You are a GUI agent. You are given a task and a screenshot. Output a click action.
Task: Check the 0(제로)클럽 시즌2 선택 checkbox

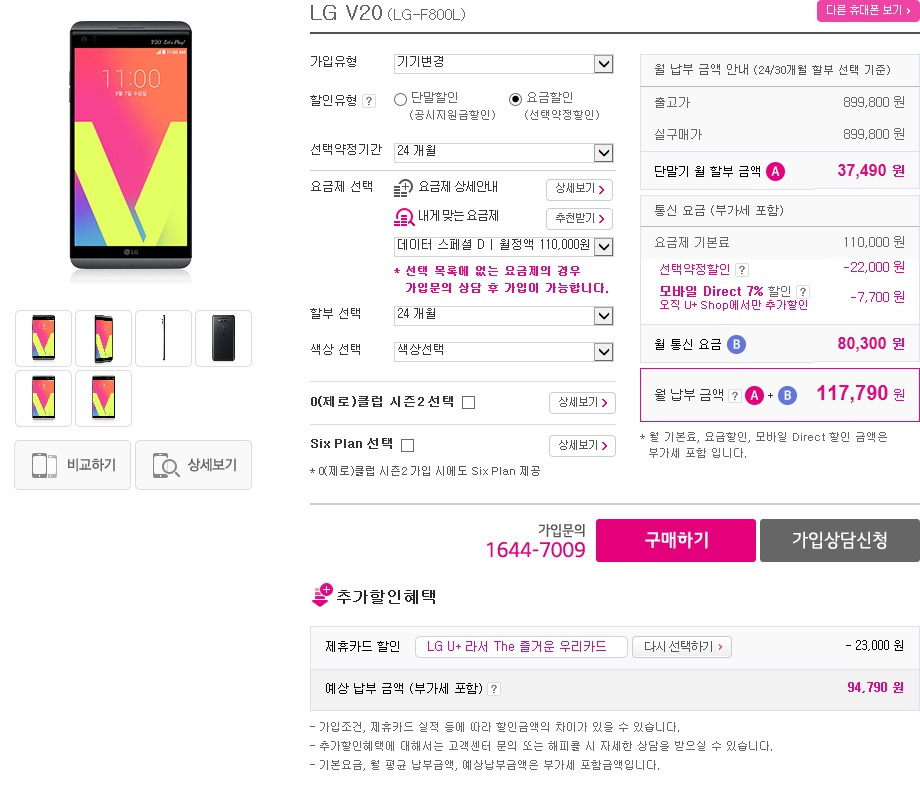468,403
